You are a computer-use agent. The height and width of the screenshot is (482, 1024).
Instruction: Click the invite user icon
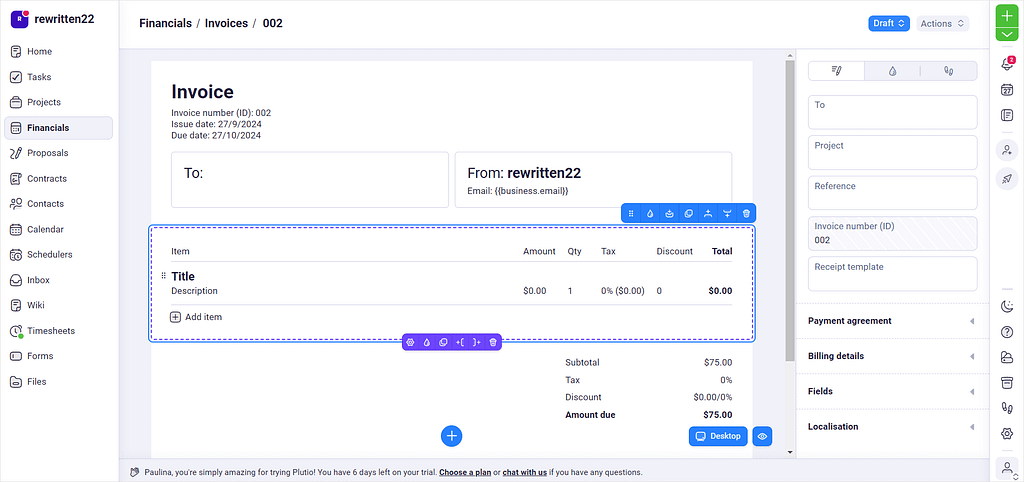click(1007, 150)
